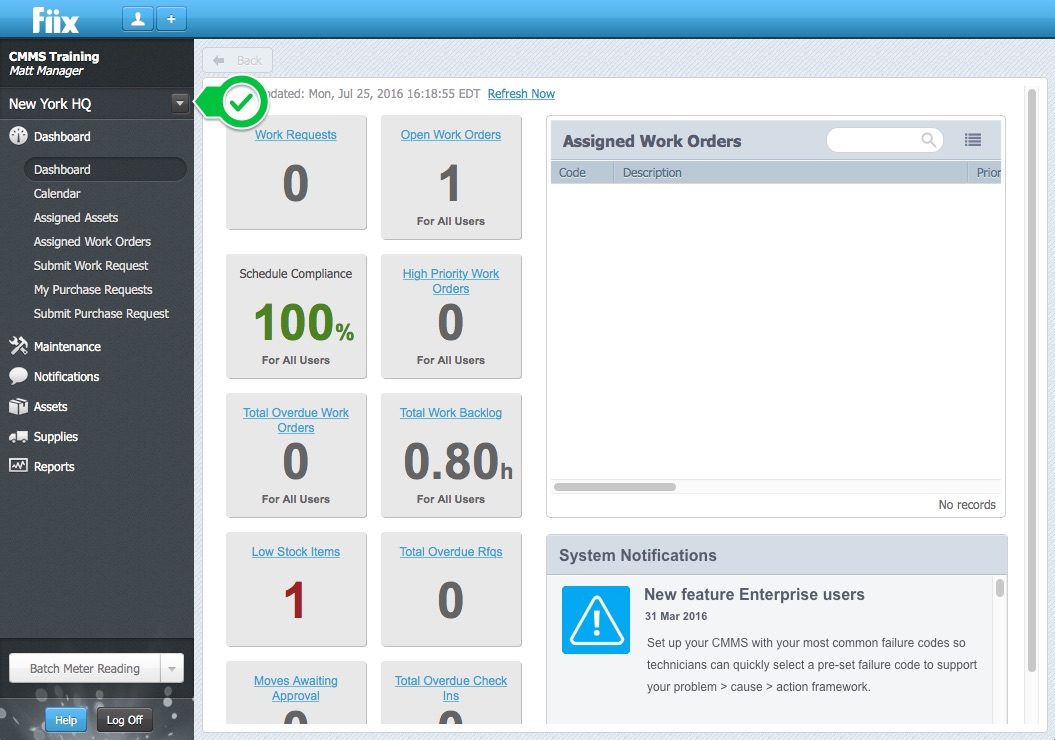Open Assigned Assets in the sidebar
Viewport: 1055px width, 740px height.
click(76, 218)
